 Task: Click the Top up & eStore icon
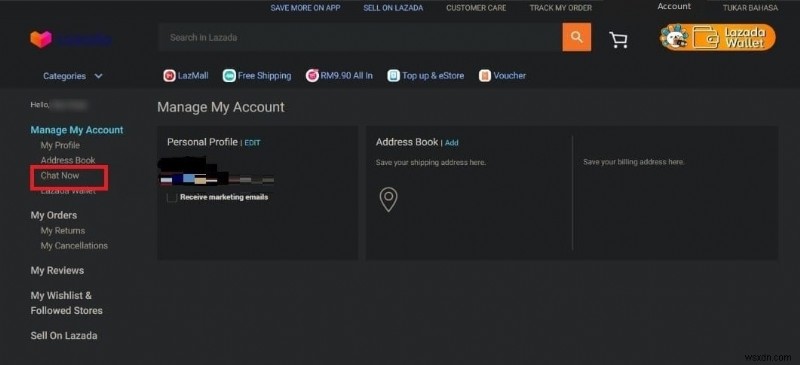click(393, 76)
